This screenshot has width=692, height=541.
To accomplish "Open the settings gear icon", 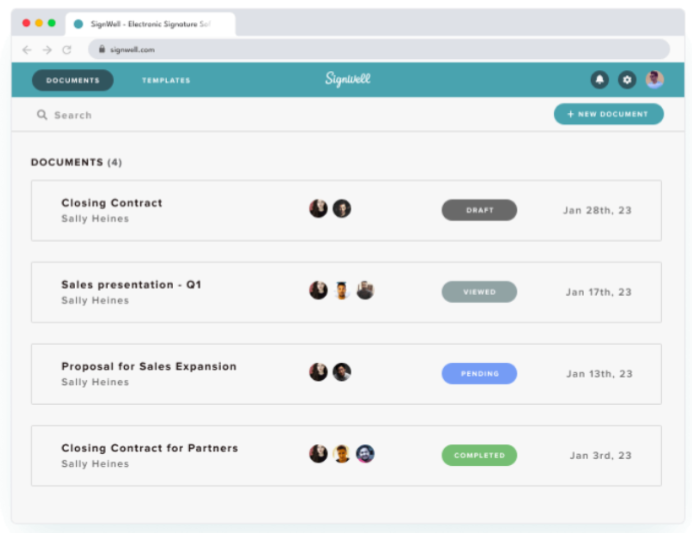I will [627, 80].
